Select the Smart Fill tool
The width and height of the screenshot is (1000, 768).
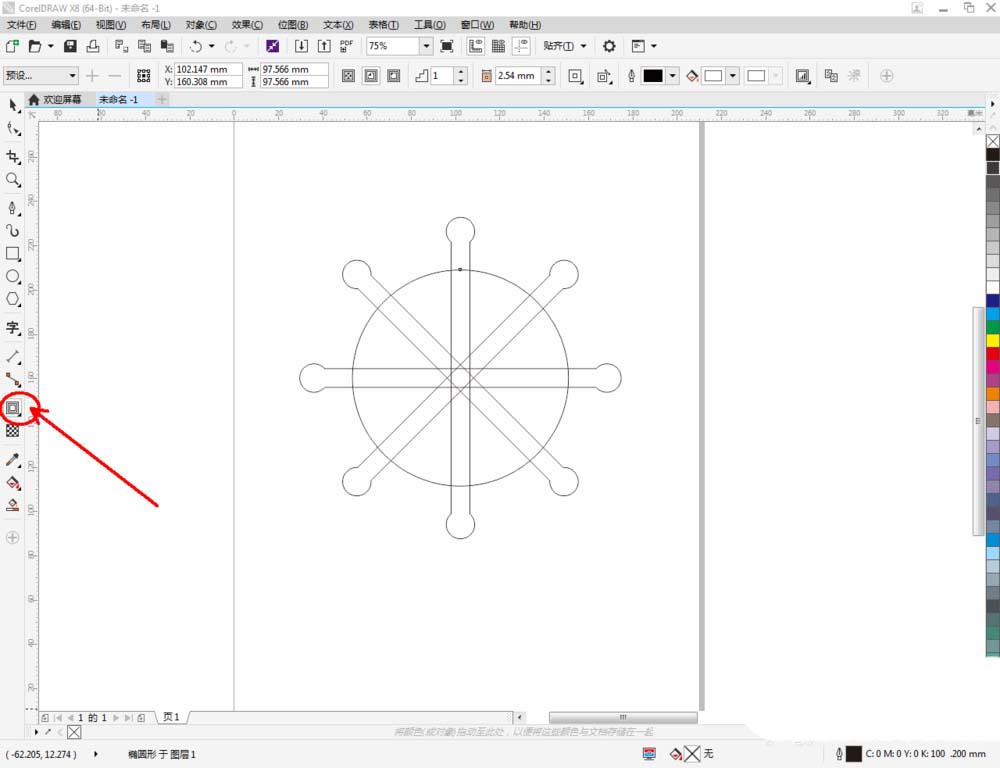tap(13, 506)
